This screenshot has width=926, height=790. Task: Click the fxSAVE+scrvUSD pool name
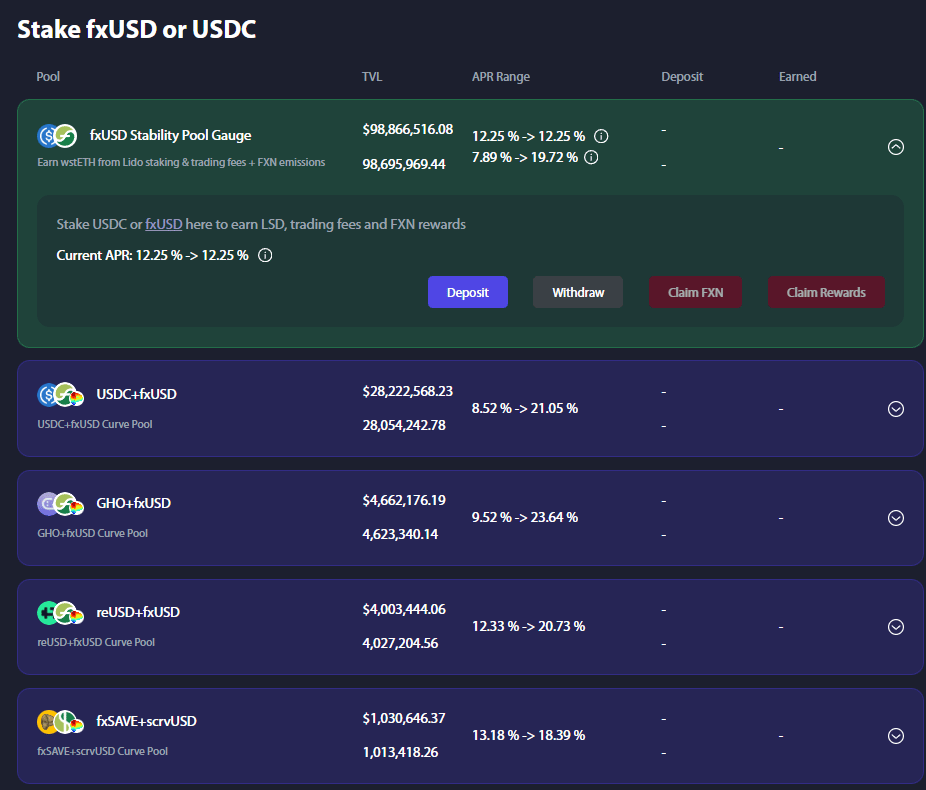coord(146,721)
